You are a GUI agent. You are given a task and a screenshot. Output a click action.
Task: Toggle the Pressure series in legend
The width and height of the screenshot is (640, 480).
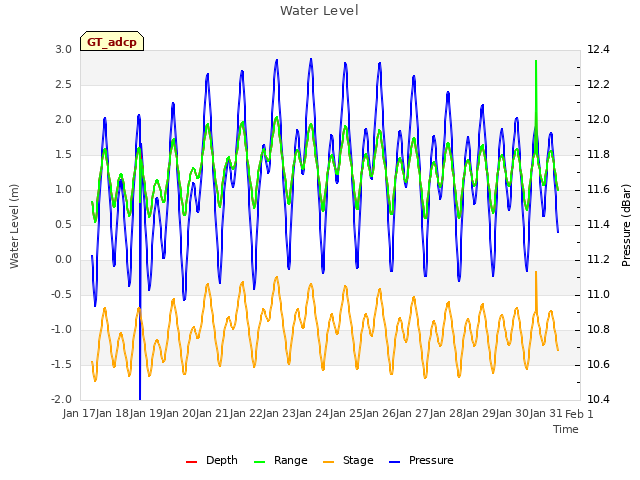click(421, 460)
